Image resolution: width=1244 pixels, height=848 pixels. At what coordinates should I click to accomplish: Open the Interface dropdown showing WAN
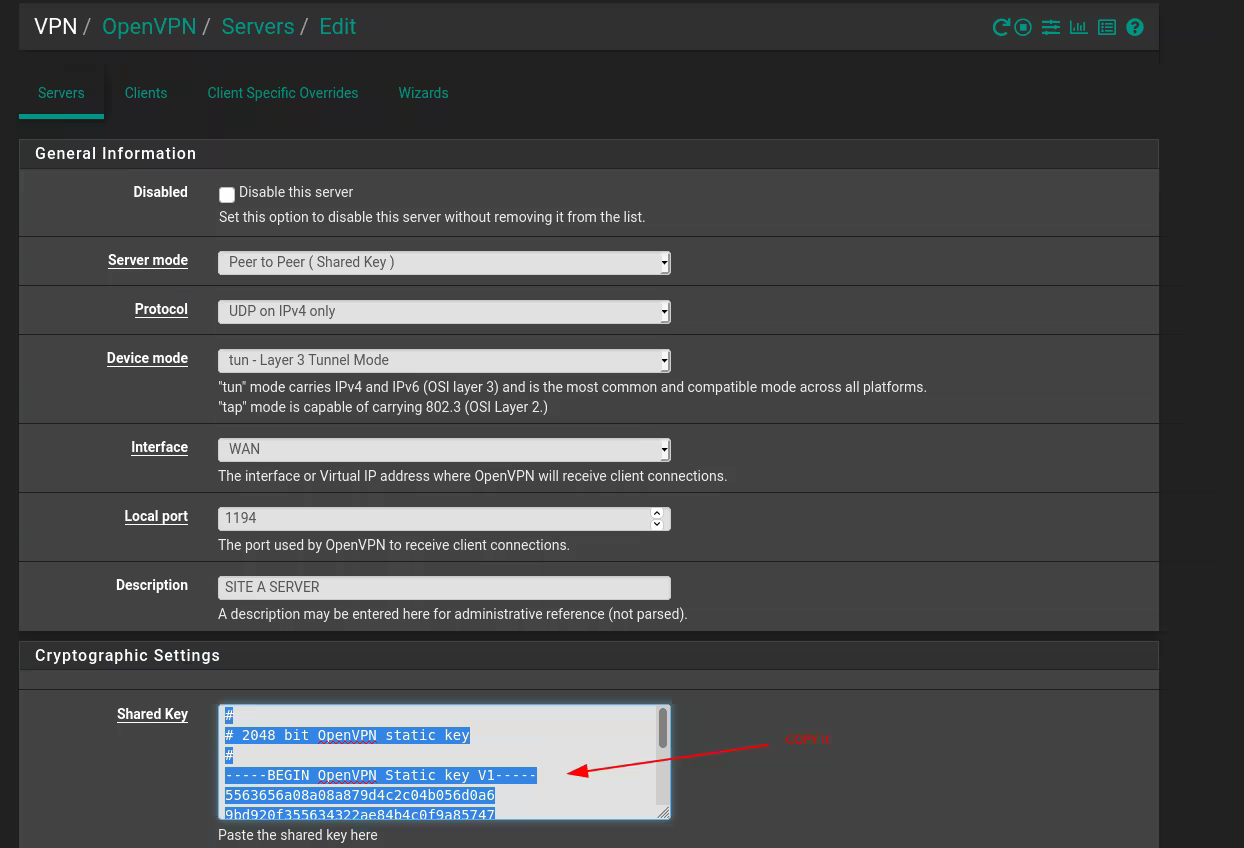[444, 449]
